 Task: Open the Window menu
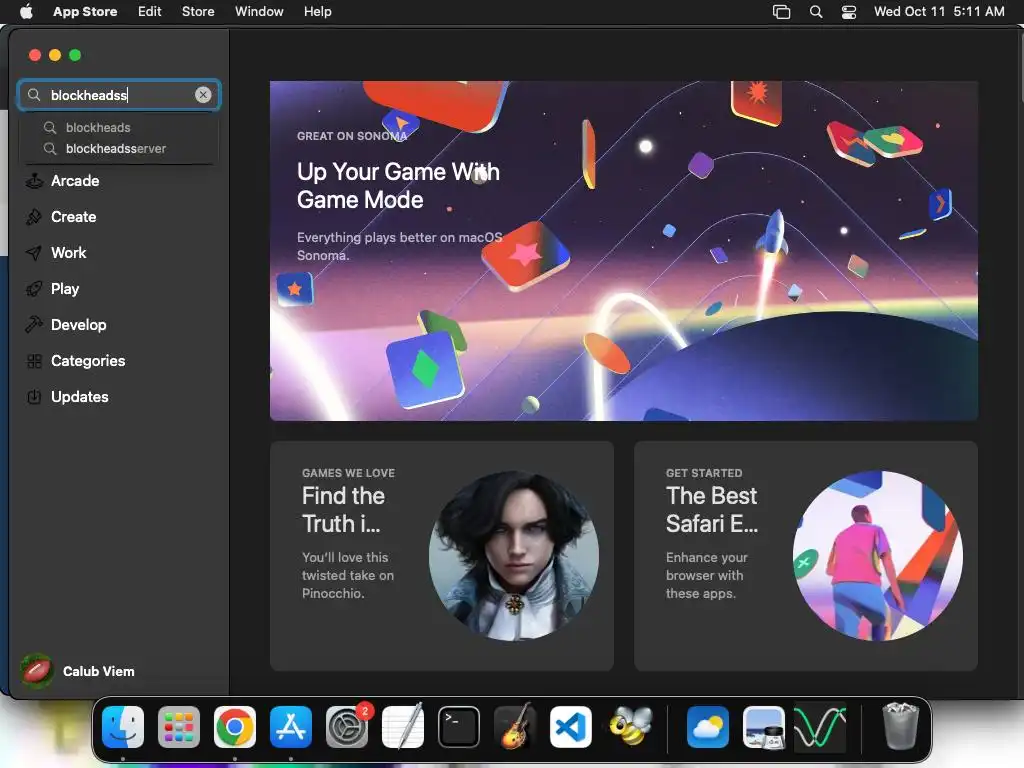(x=259, y=12)
